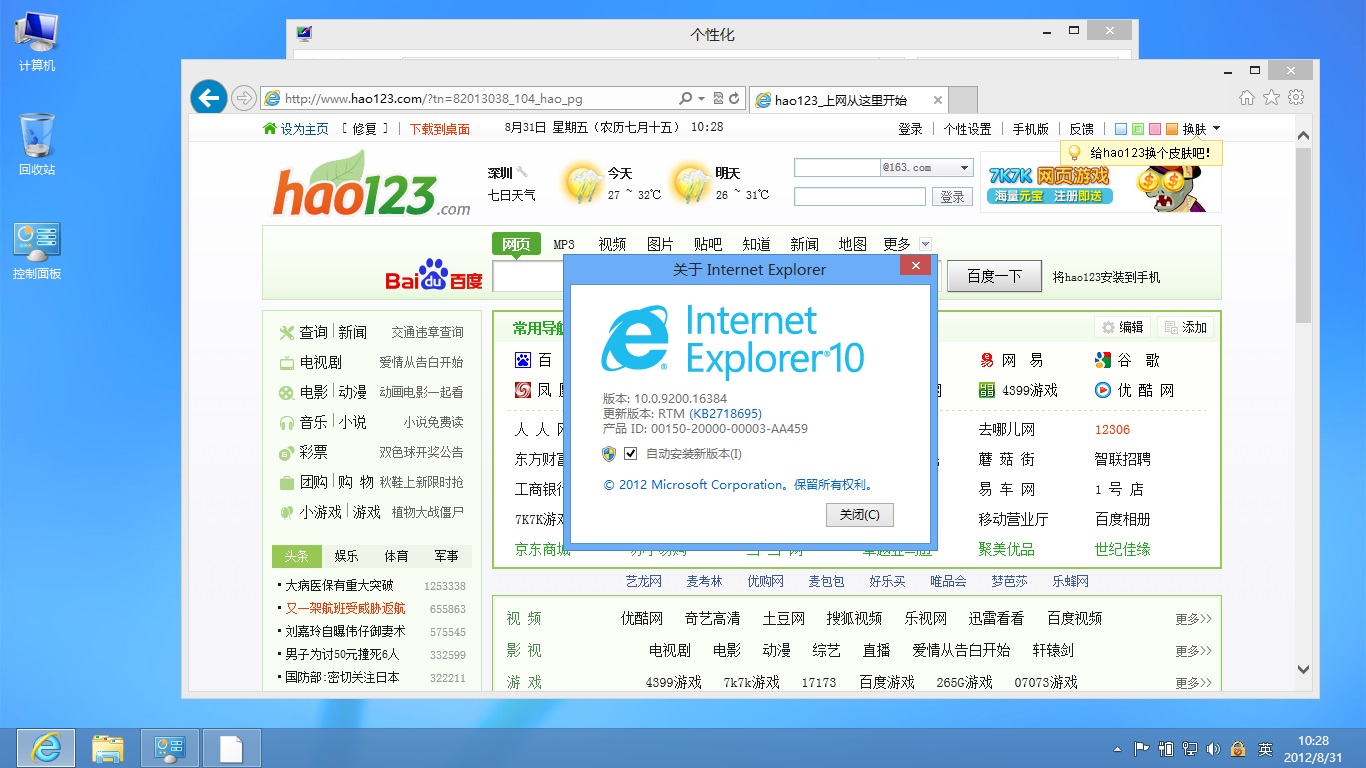Image resolution: width=1366 pixels, height=768 pixels.
Task: Click Control Panel taskbar icon
Action: tap(170, 748)
